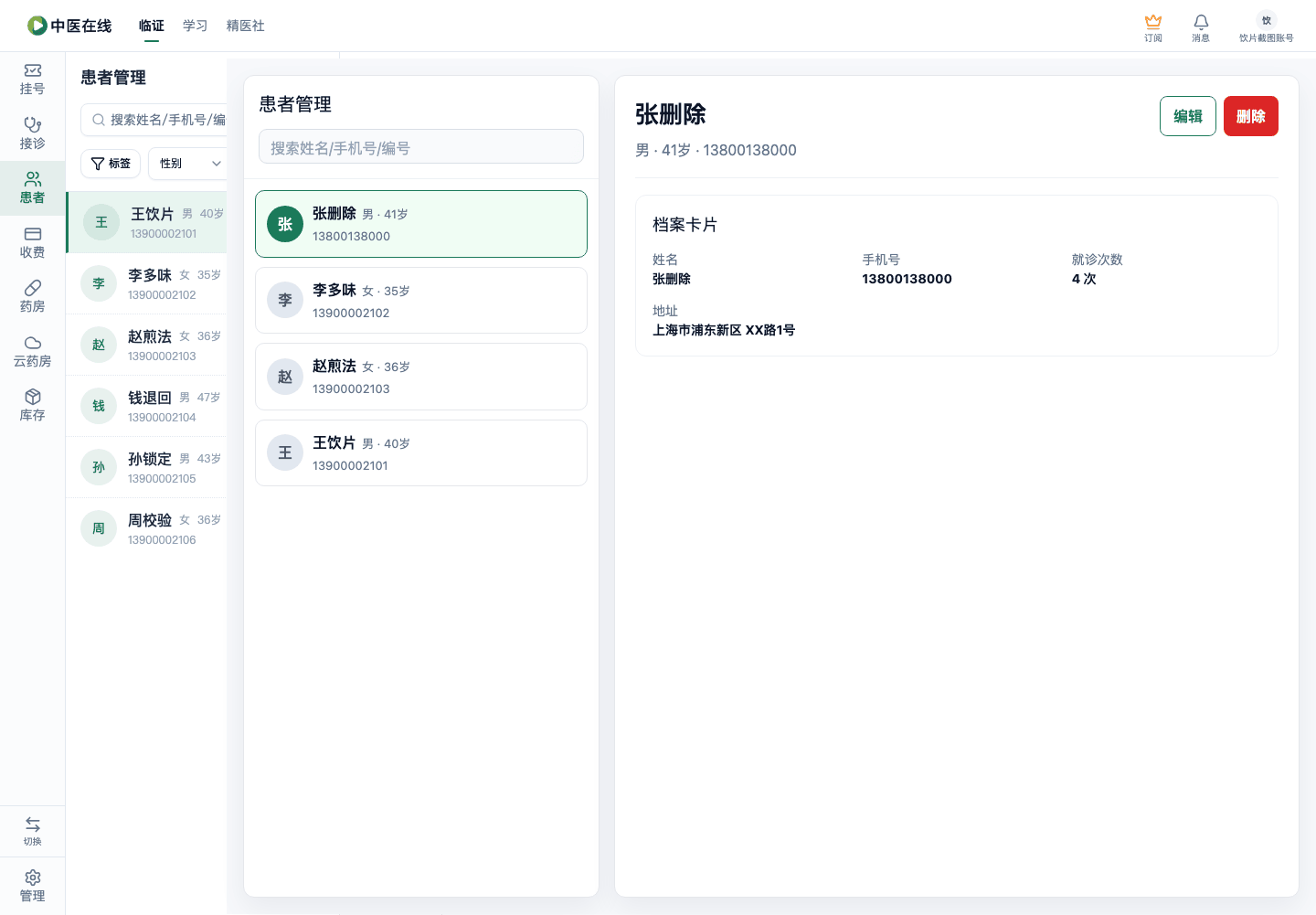Switch to the 临证 tab
1316x915 pixels.
point(152,26)
